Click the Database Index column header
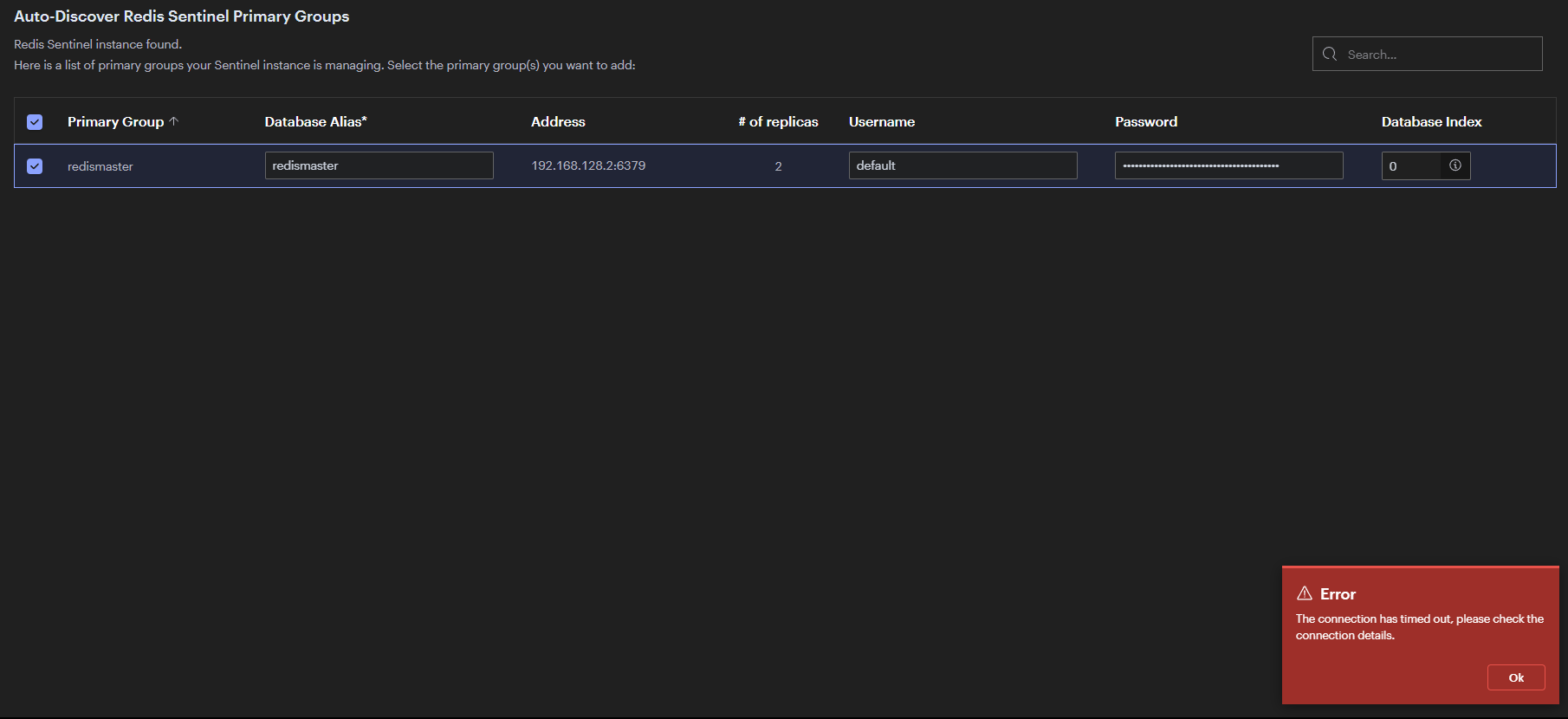Viewport: 1568px width, 719px height. point(1431,121)
